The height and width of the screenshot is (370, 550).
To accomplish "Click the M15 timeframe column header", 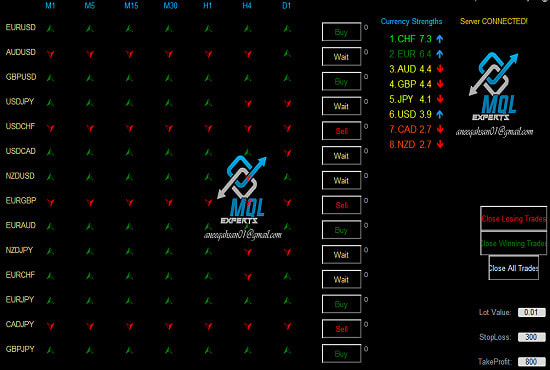I will click(131, 5).
